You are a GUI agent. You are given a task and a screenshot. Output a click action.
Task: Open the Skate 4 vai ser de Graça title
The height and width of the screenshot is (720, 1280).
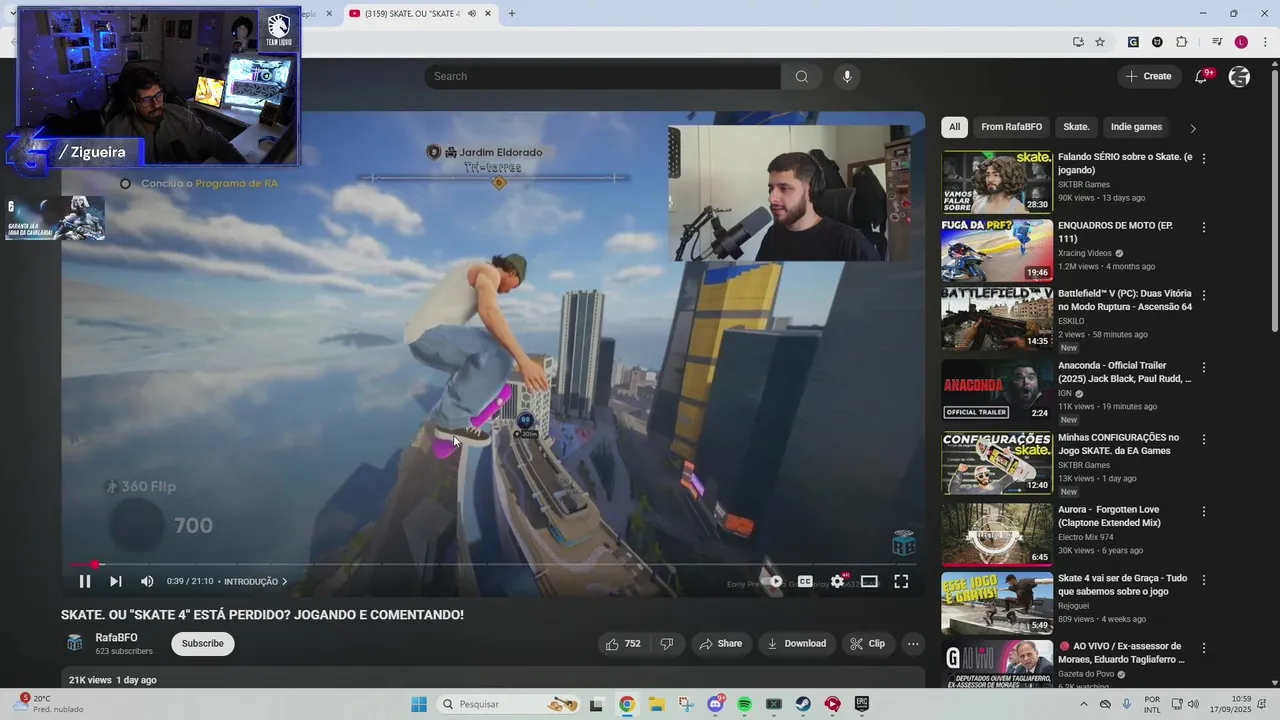coord(1122,585)
